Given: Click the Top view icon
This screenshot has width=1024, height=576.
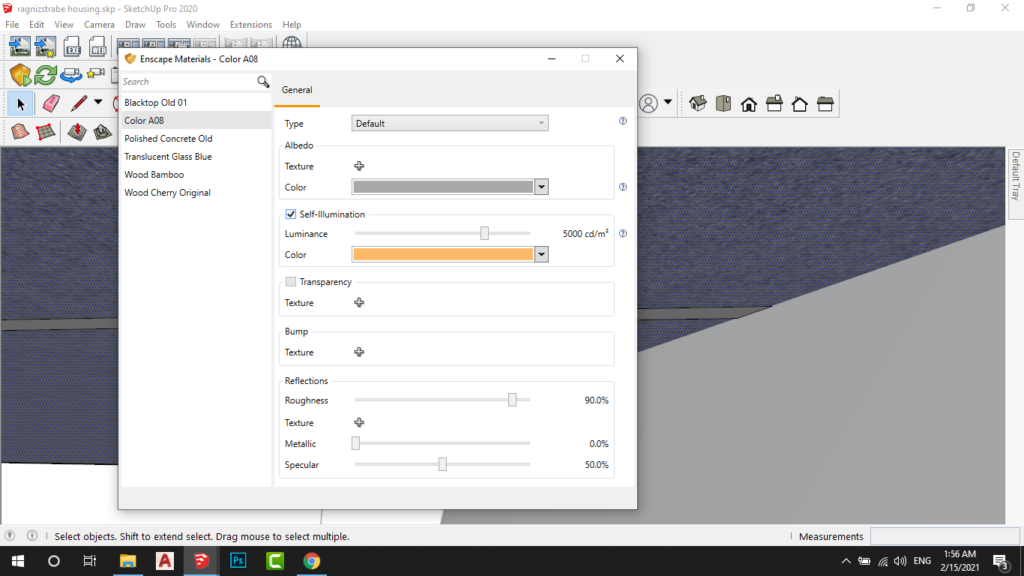Looking at the screenshot, I should (723, 103).
